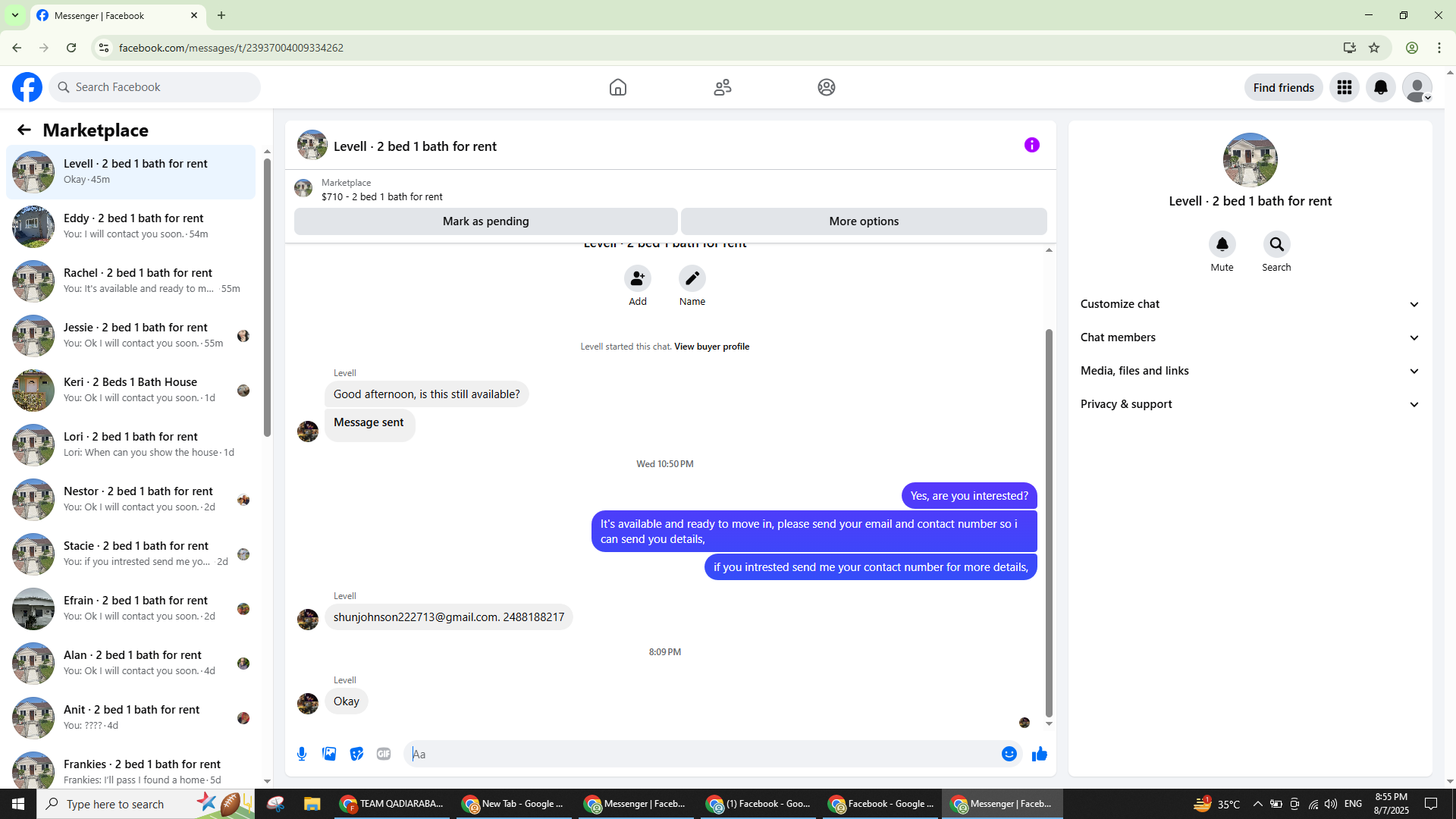The width and height of the screenshot is (1456, 819).
Task: Click Search Facebook box
Action: pos(155,87)
